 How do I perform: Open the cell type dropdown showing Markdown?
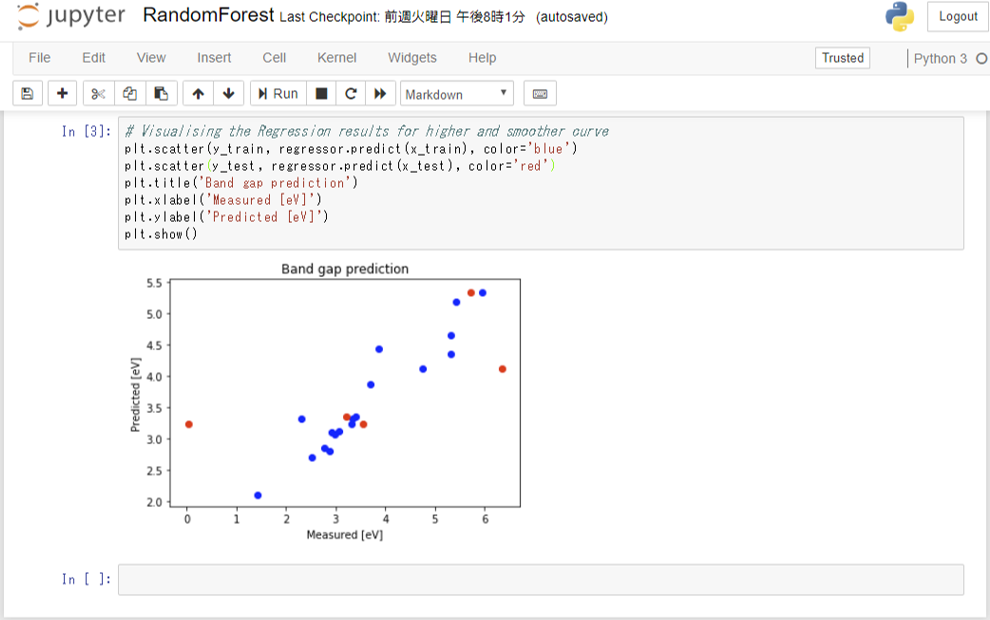tap(455, 93)
